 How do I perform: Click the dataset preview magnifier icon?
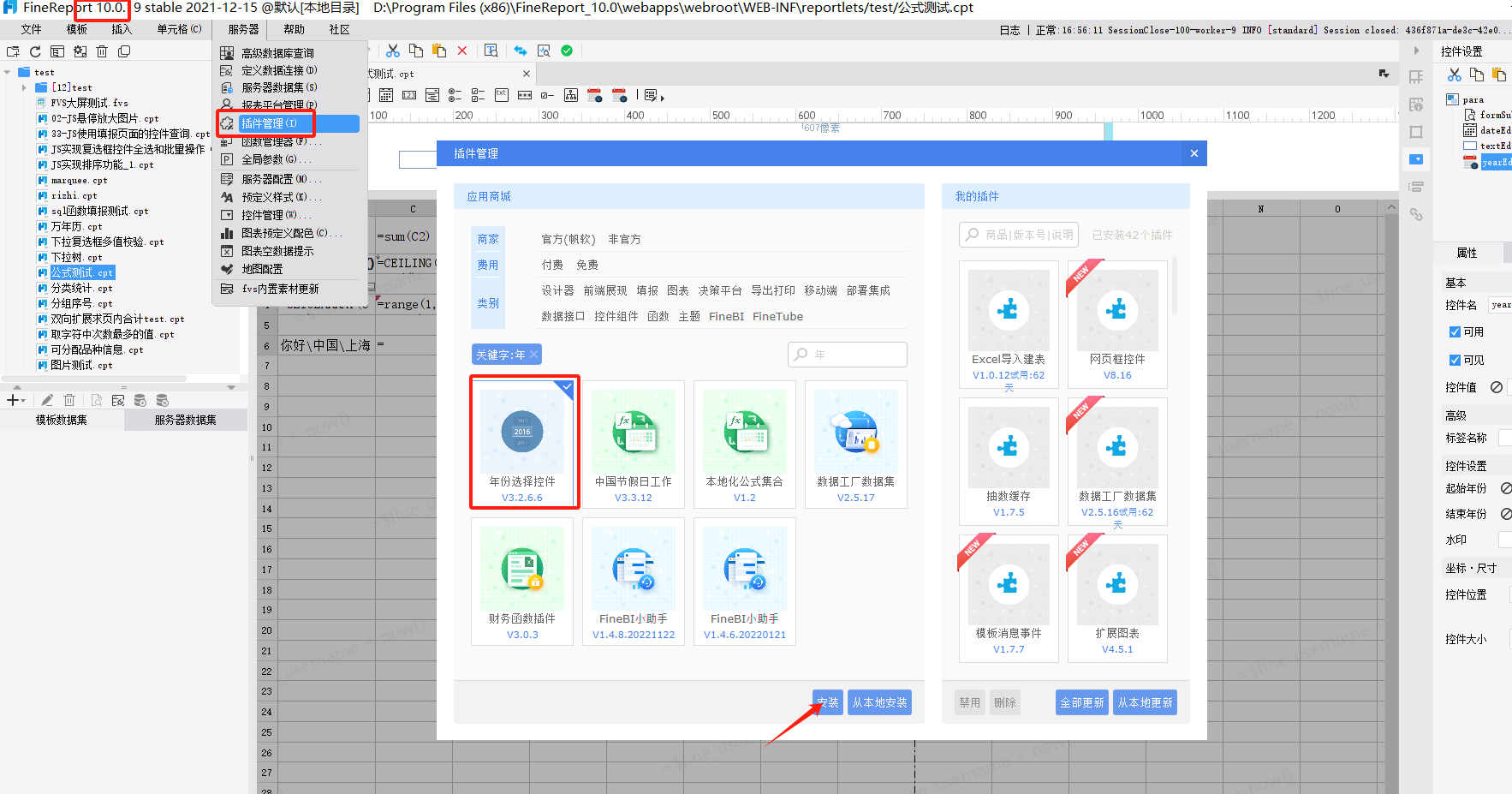(96, 400)
